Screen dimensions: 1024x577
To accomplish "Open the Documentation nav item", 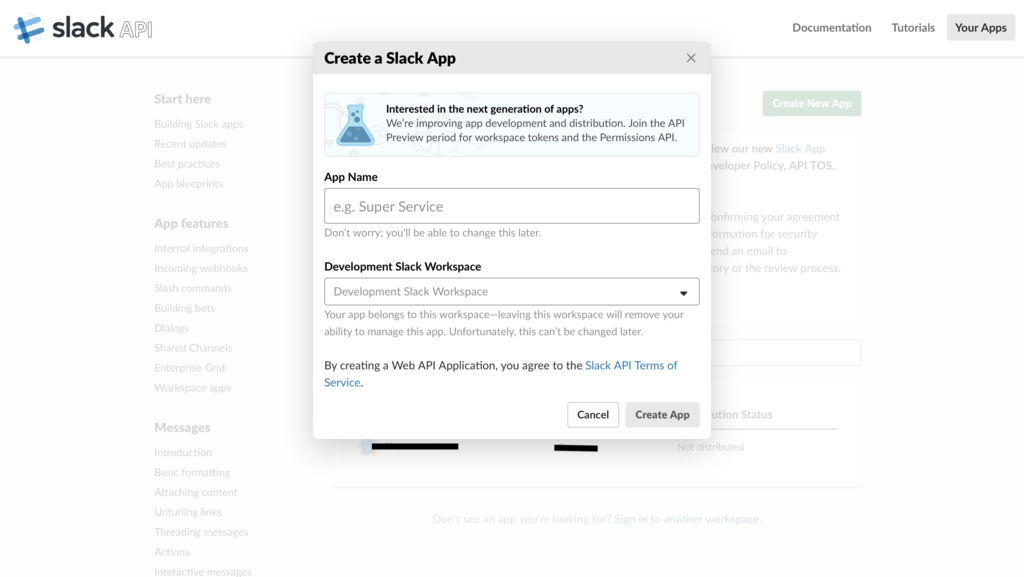I will (832, 27).
